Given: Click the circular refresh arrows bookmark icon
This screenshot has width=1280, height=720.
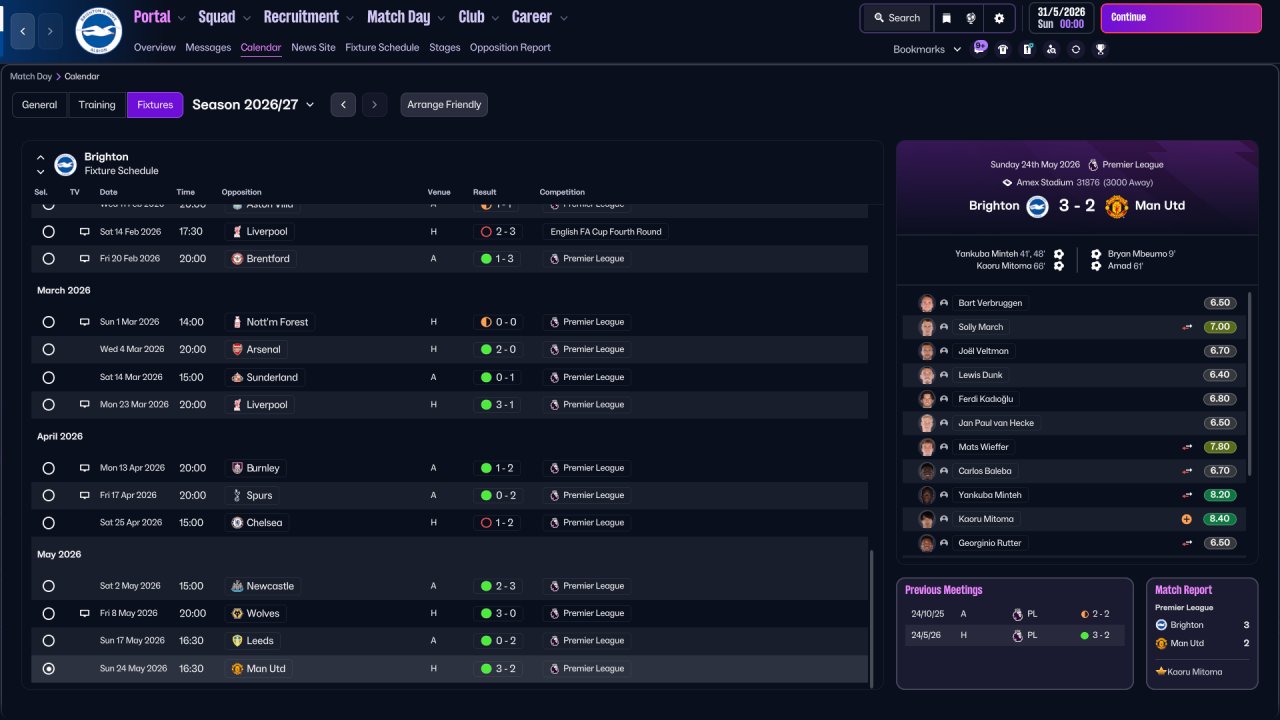Looking at the screenshot, I should (x=1076, y=49).
